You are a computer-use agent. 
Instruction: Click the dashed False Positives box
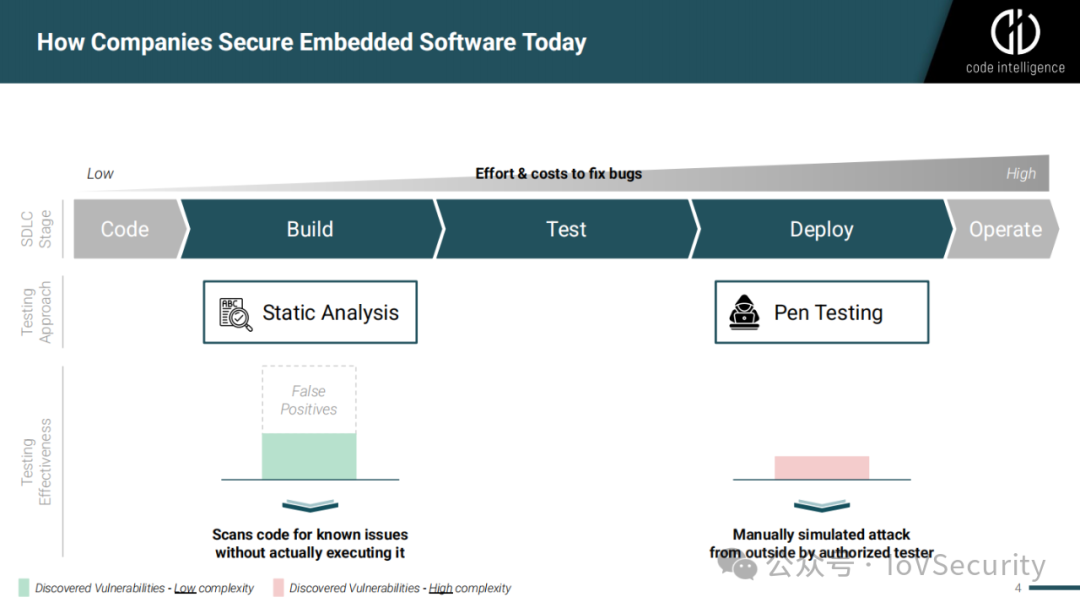pyautogui.click(x=309, y=399)
